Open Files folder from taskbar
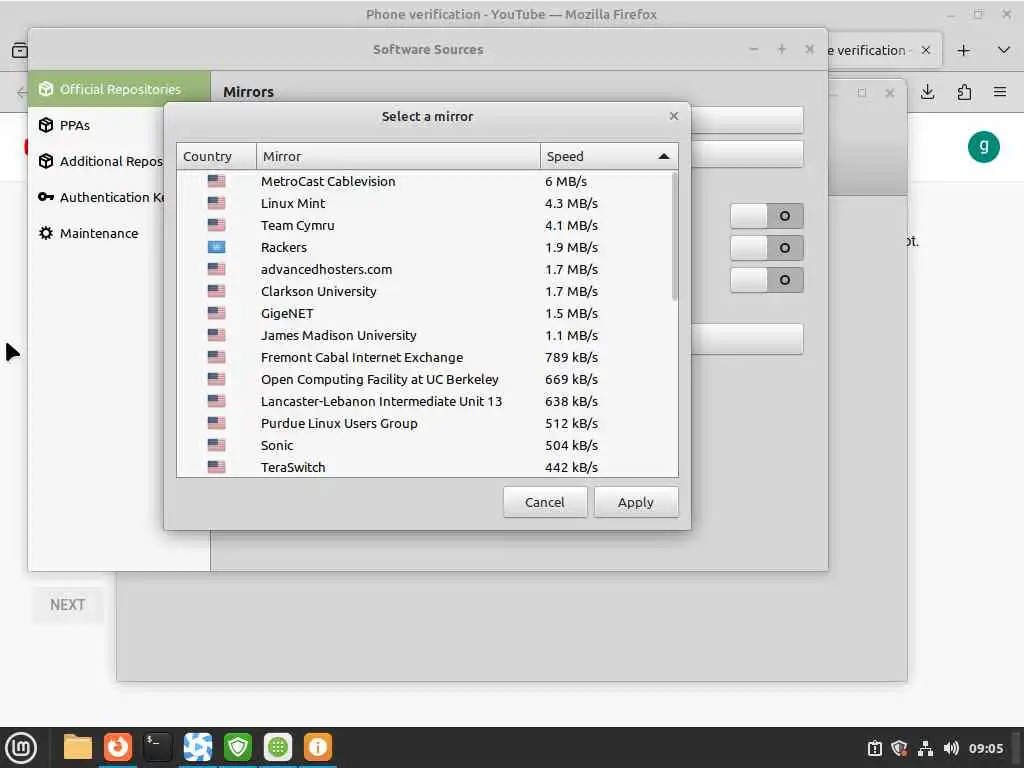 tap(78, 747)
